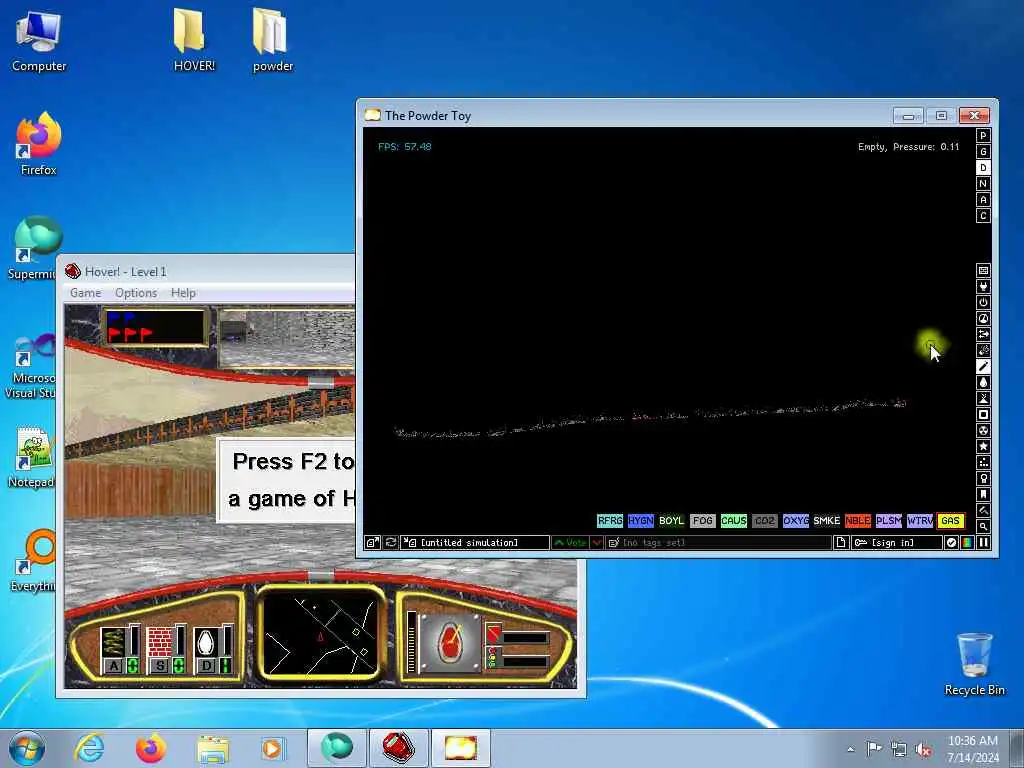Open the simulation browser icon in Powder Toy

[x=372, y=543]
